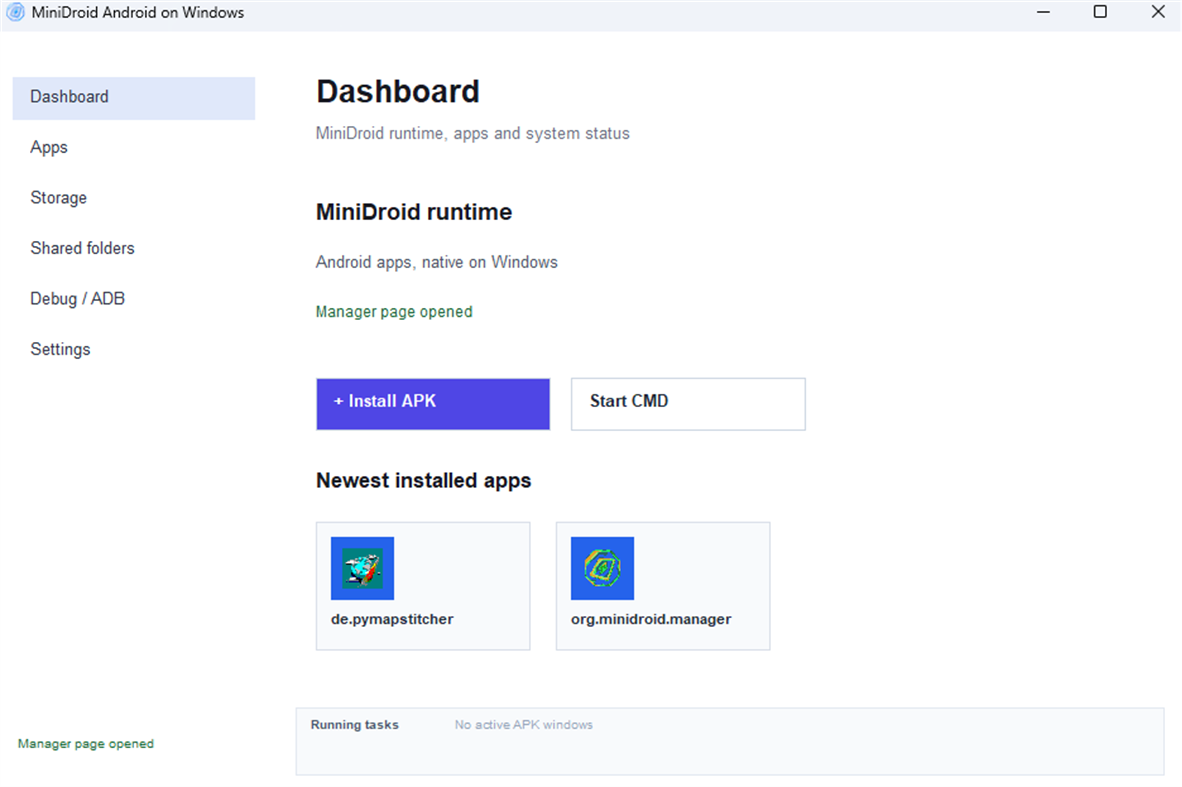
Task: Open the de.pymapstitcher app icon
Action: [x=362, y=568]
